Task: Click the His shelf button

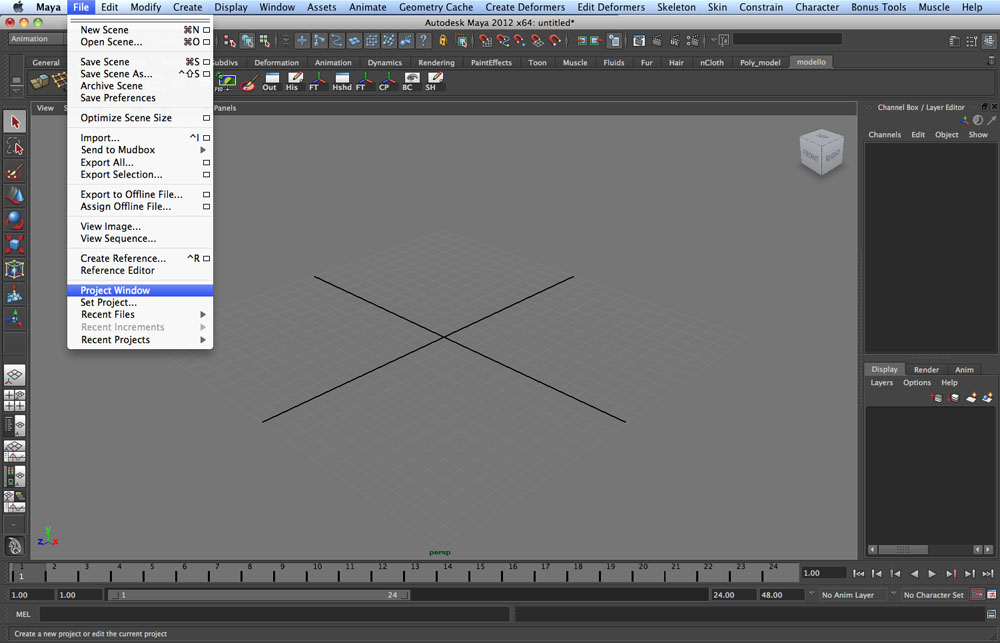Action: [292, 81]
